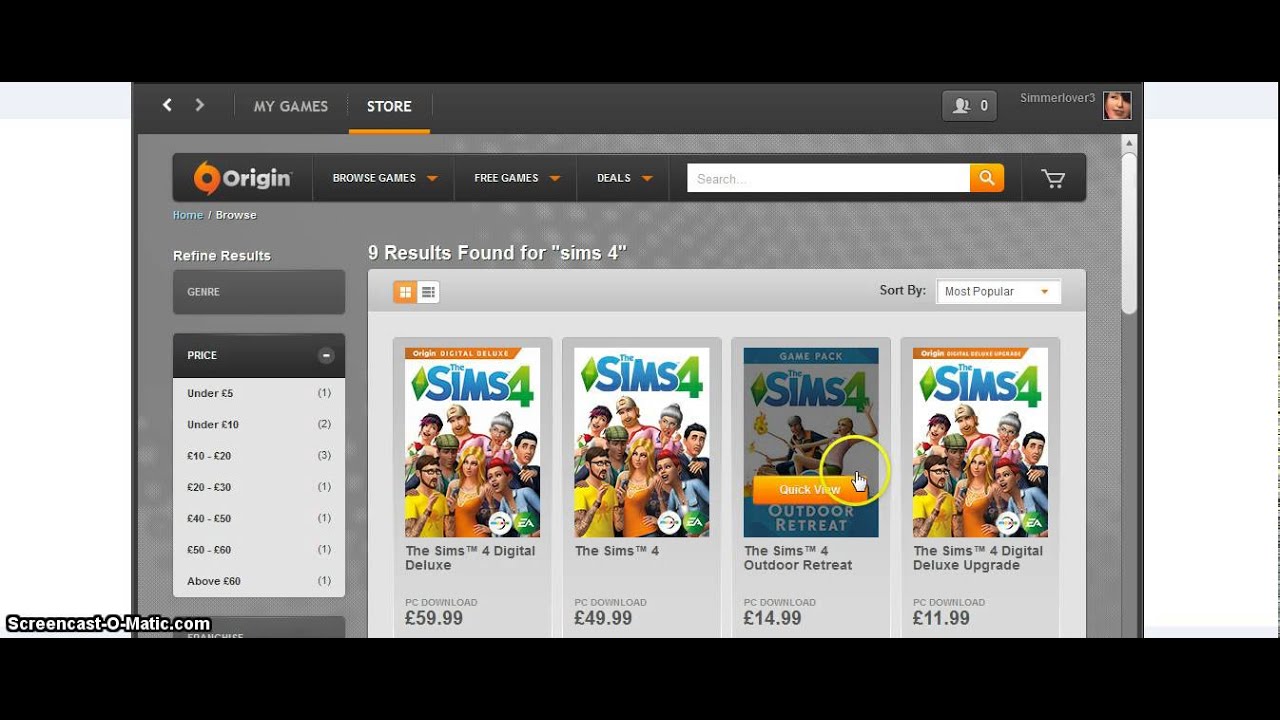Go forward with the right arrow

tap(200, 105)
